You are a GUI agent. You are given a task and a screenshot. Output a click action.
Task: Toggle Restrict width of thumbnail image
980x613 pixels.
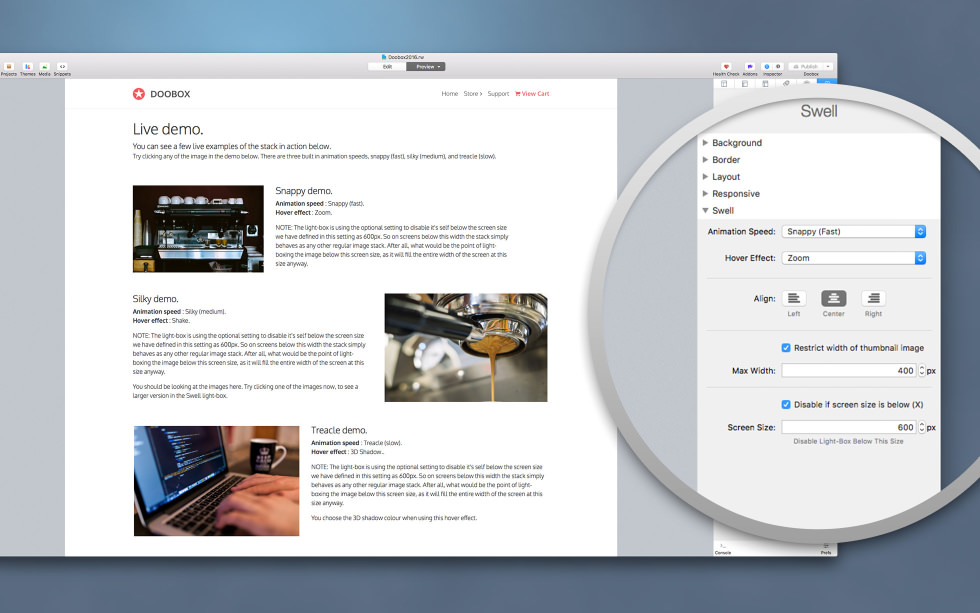tap(786, 347)
